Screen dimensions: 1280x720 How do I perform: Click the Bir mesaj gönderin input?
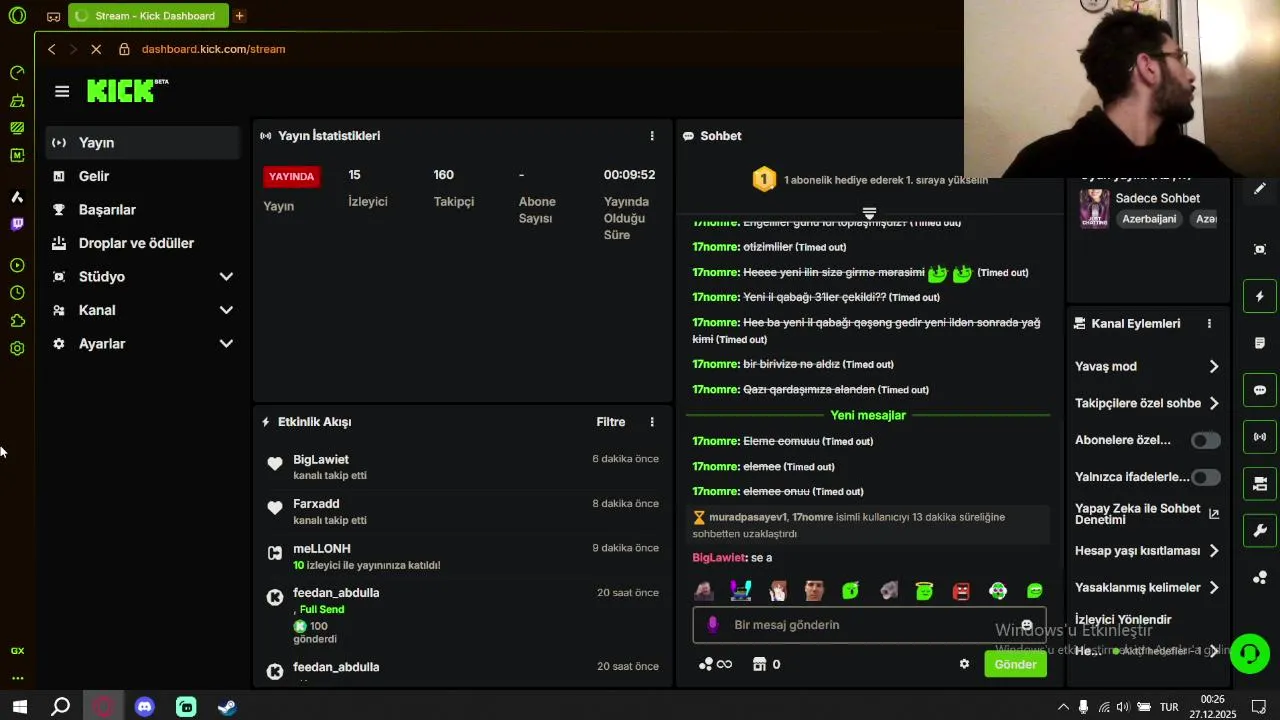tap(869, 625)
